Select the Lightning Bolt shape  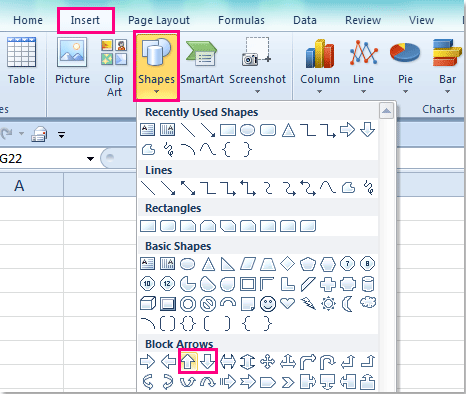point(308,304)
